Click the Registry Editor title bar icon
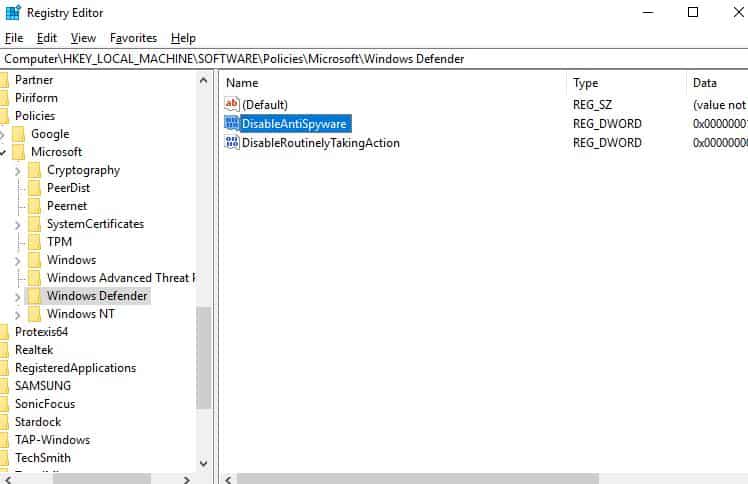748x484 pixels. pos(12,13)
